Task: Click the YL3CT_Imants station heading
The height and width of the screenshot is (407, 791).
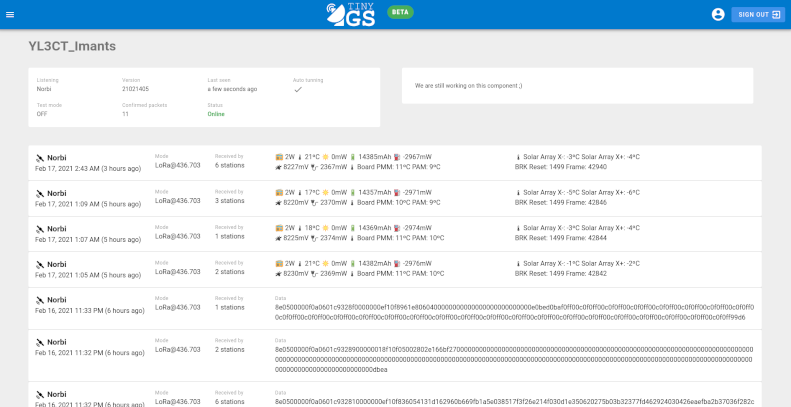Action: click(x=72, y=46)
